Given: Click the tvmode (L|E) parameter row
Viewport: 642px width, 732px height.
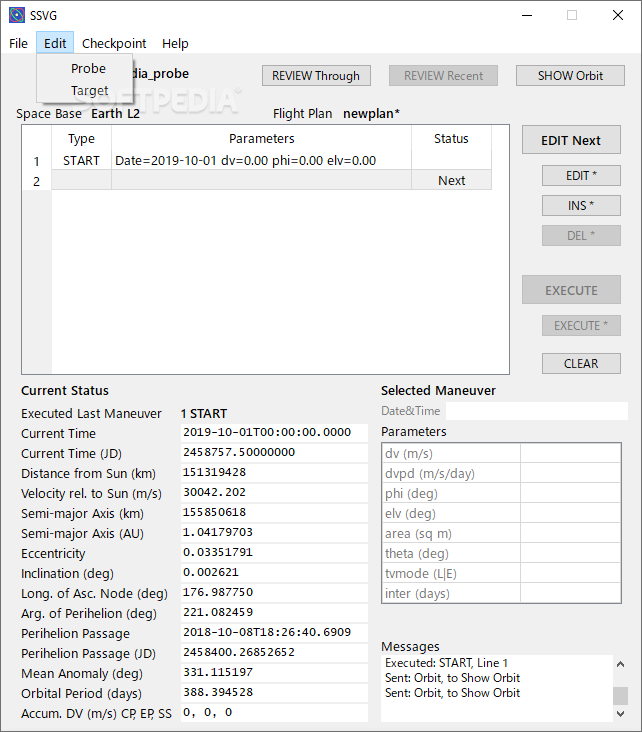Looking at the screenshot, I should (x=501, y=574).
